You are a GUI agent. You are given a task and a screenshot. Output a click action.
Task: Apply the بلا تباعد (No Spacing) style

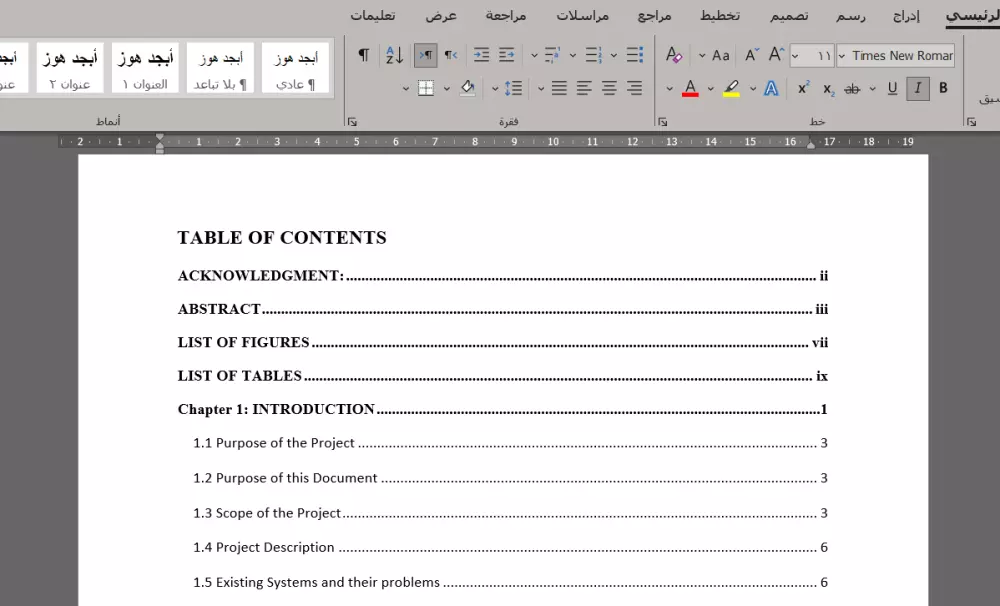[220, 68]
